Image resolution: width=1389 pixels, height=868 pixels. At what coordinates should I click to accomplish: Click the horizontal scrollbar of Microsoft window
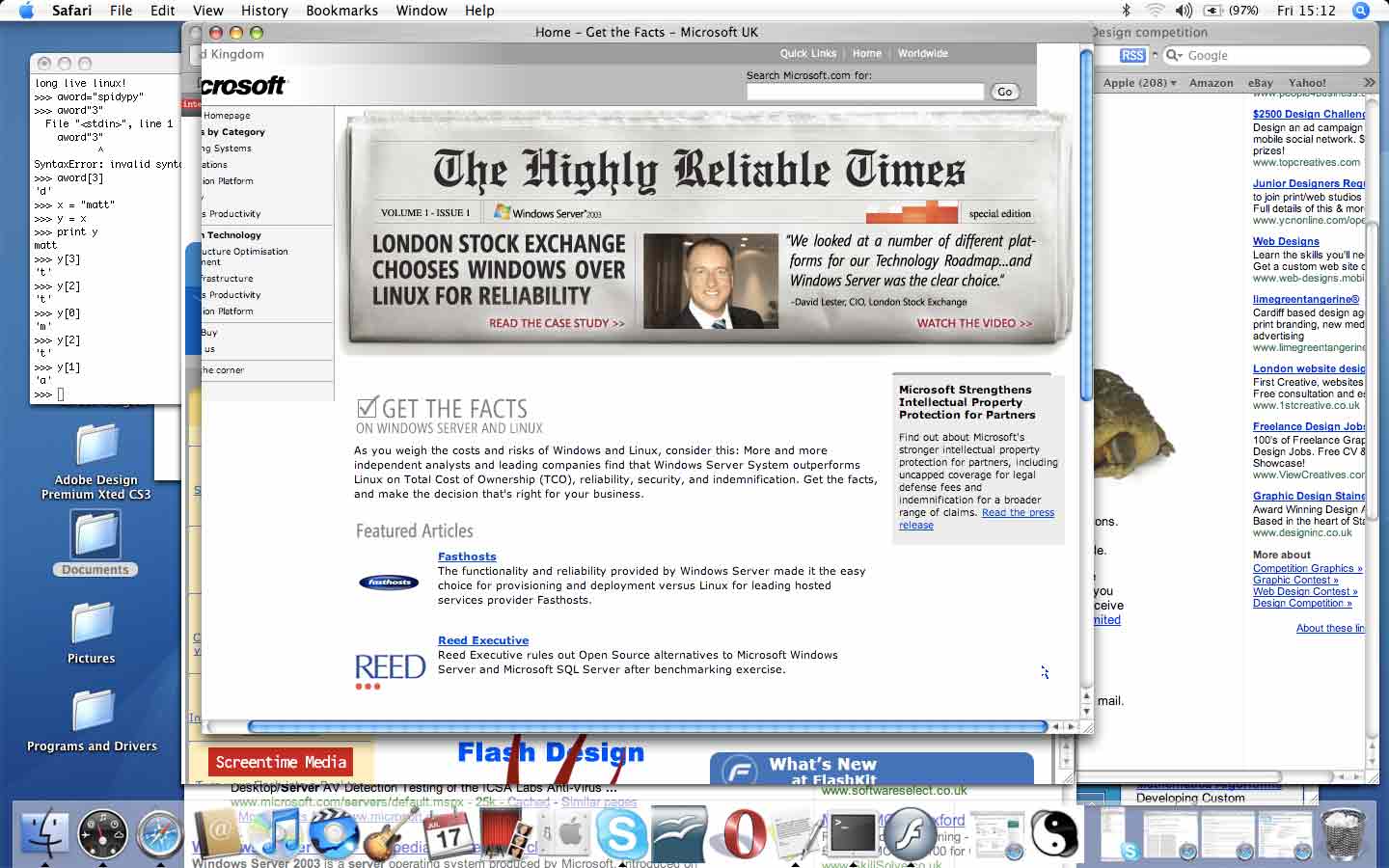coord(647,726)
